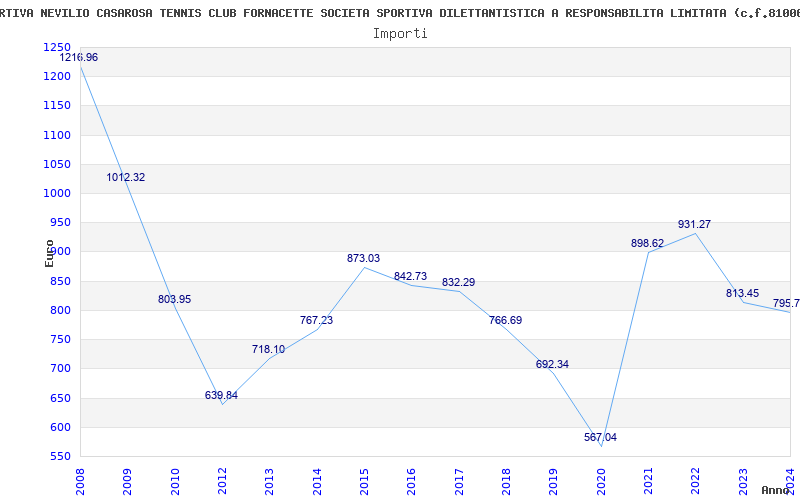The image size is (800, 500).
Task: Select the 2019 x-axis label
Action: 553,482
